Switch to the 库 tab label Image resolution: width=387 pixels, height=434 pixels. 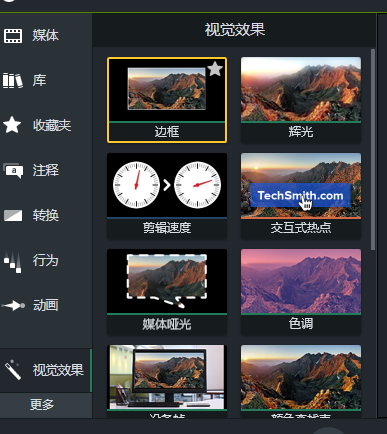[39, 80]
